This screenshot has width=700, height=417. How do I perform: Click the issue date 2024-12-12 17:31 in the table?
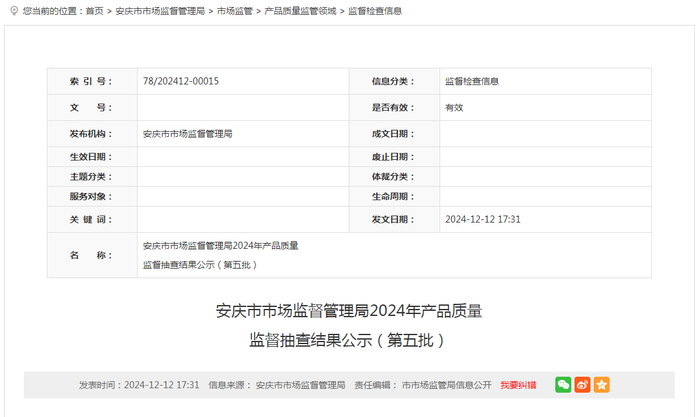483,219
